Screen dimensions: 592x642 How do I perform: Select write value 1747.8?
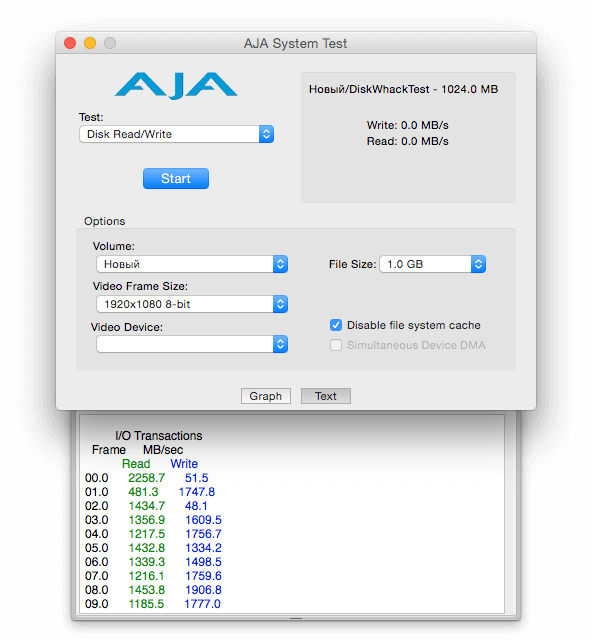[197, 492]
